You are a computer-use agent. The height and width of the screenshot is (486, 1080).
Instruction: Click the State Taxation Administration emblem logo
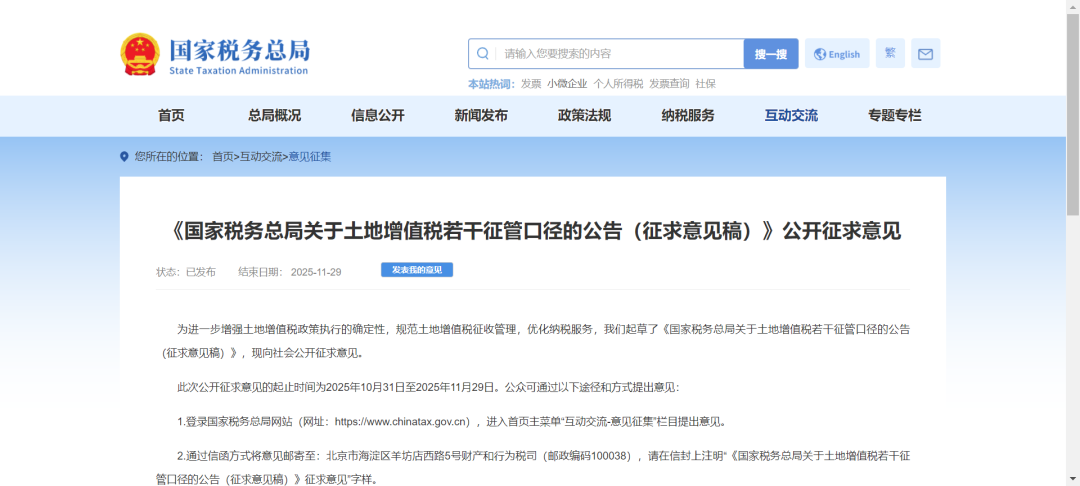139,54
